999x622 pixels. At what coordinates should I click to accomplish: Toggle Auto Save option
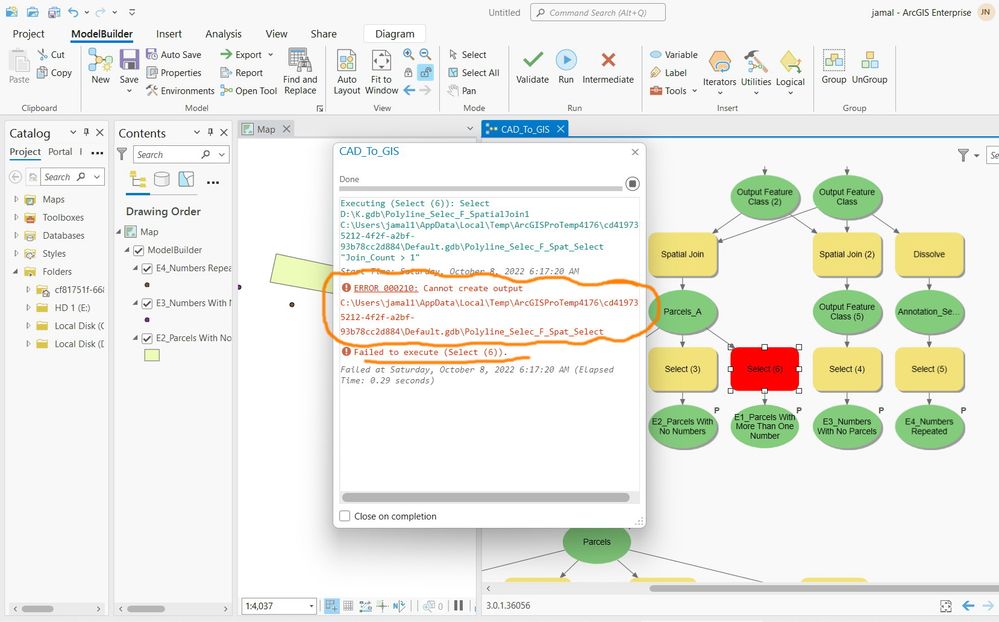(173, 55)
